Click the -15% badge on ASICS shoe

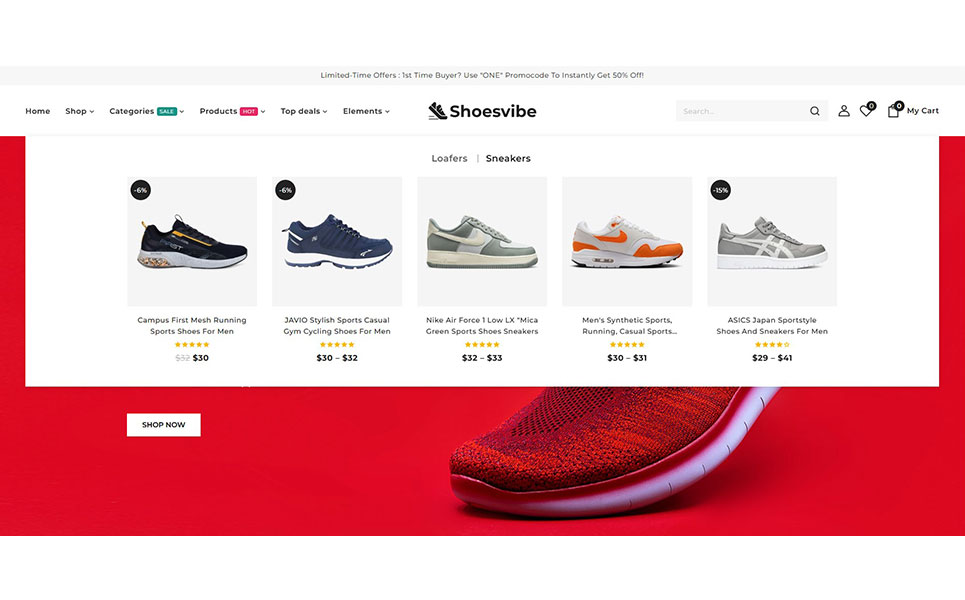tap(721, 190)
